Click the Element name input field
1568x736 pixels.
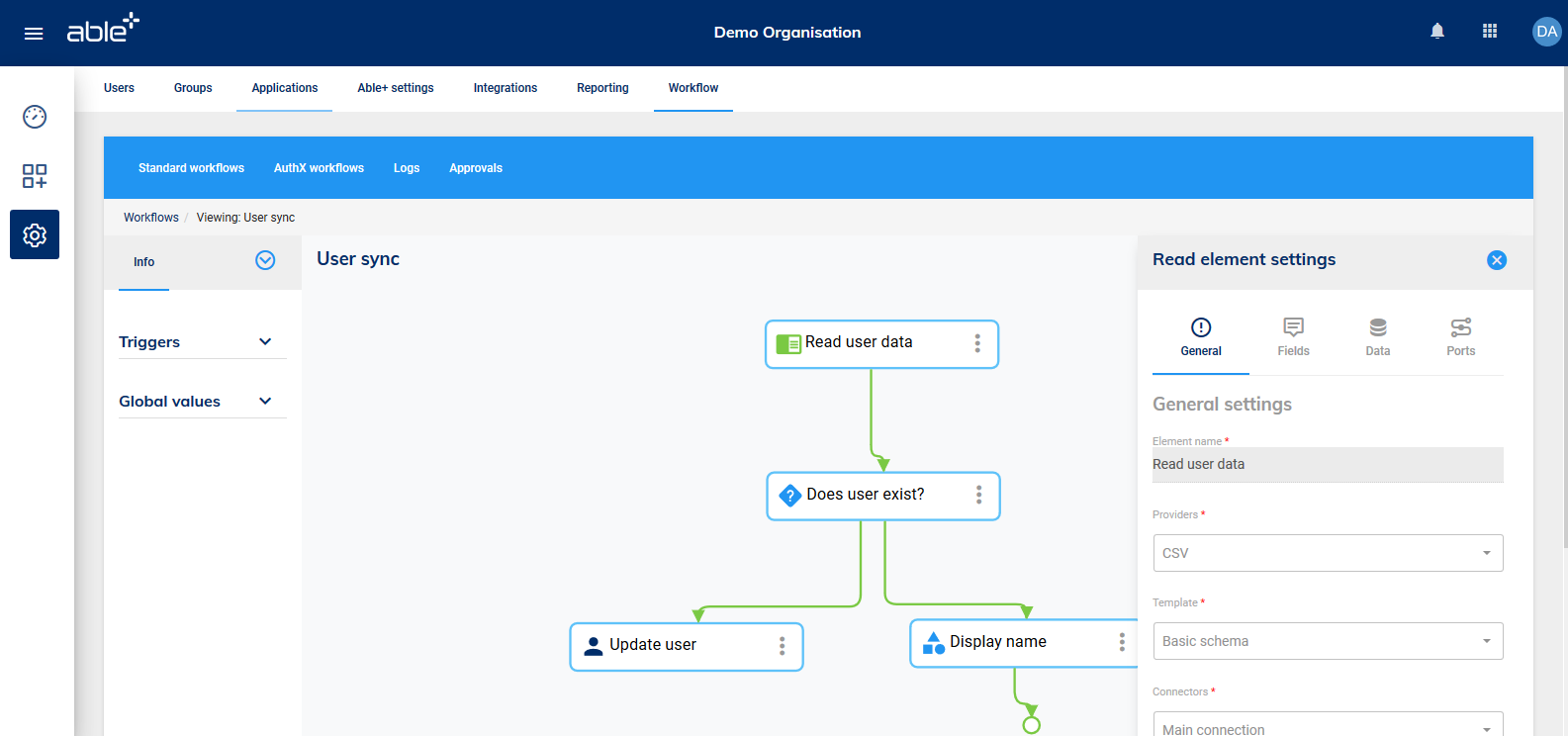coord(1328,465)
